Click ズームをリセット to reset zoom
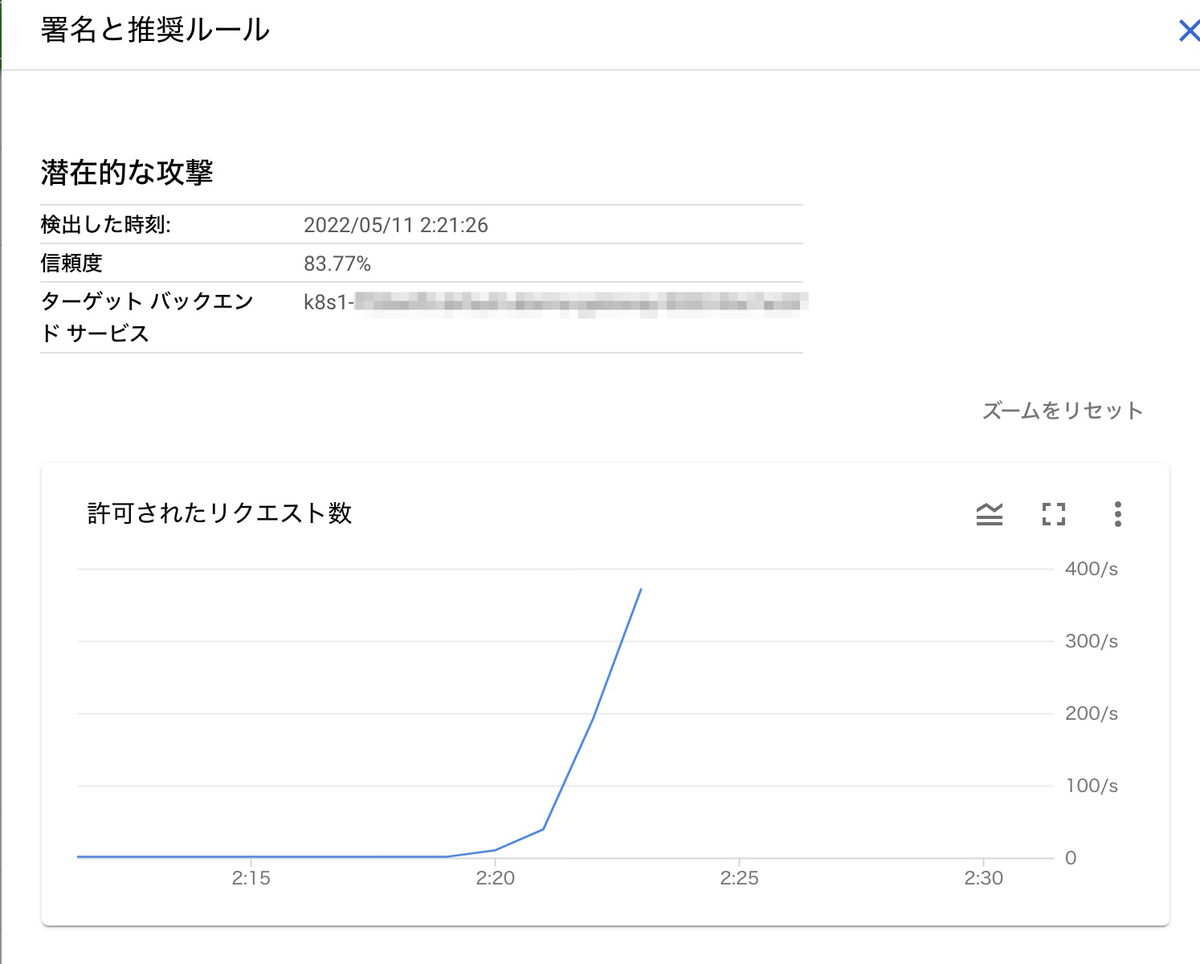Screen dimensions: 1200x964 pos(1062,411)
